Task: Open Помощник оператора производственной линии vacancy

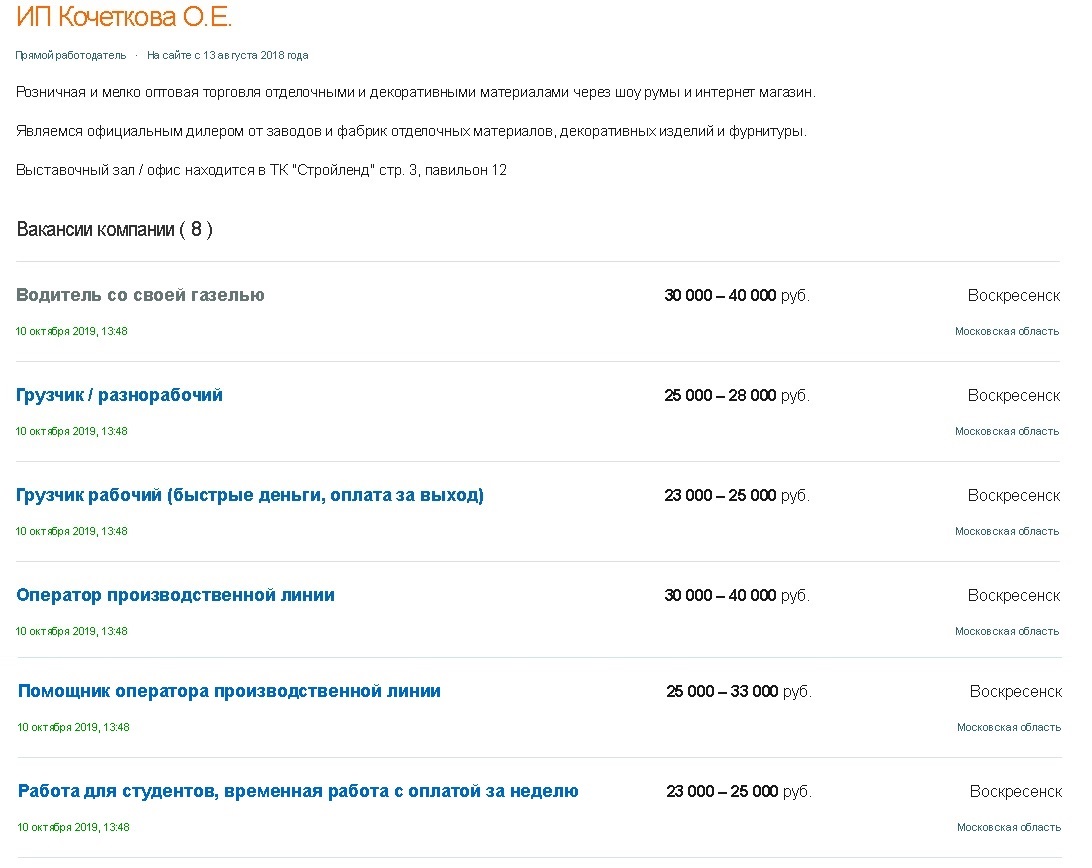Action: point(229,691)
